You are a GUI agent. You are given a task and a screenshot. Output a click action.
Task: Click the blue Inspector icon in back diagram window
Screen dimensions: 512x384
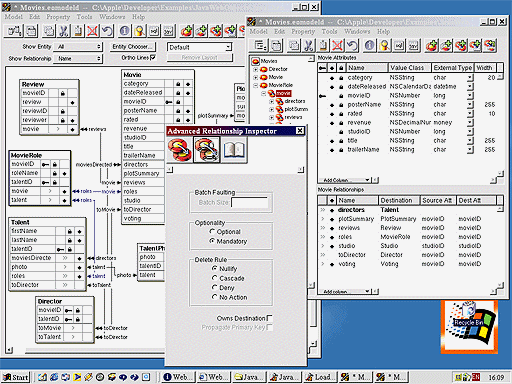[125, 31]
